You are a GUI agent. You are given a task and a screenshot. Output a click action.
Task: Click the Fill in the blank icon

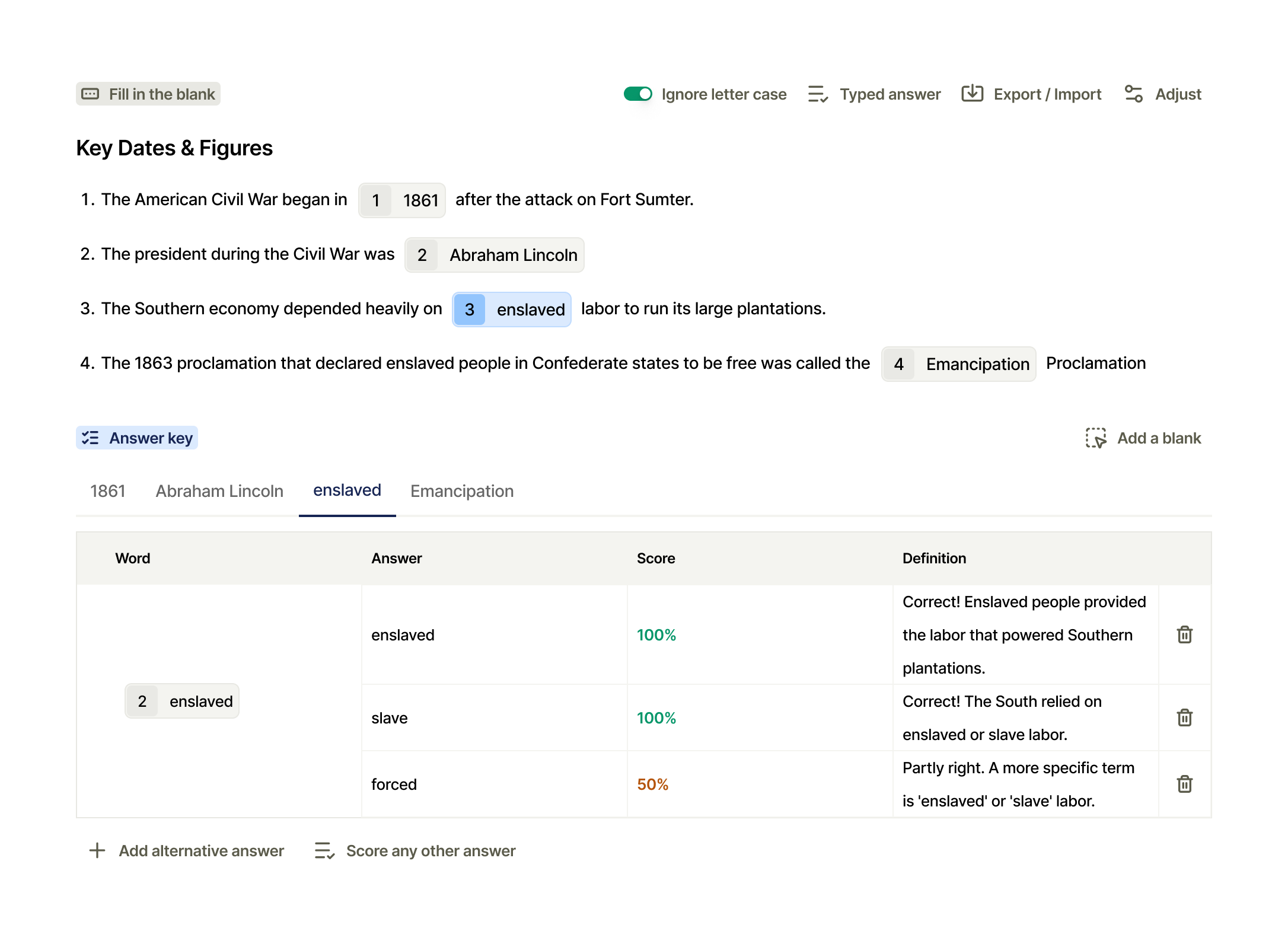tap(90, 94)
